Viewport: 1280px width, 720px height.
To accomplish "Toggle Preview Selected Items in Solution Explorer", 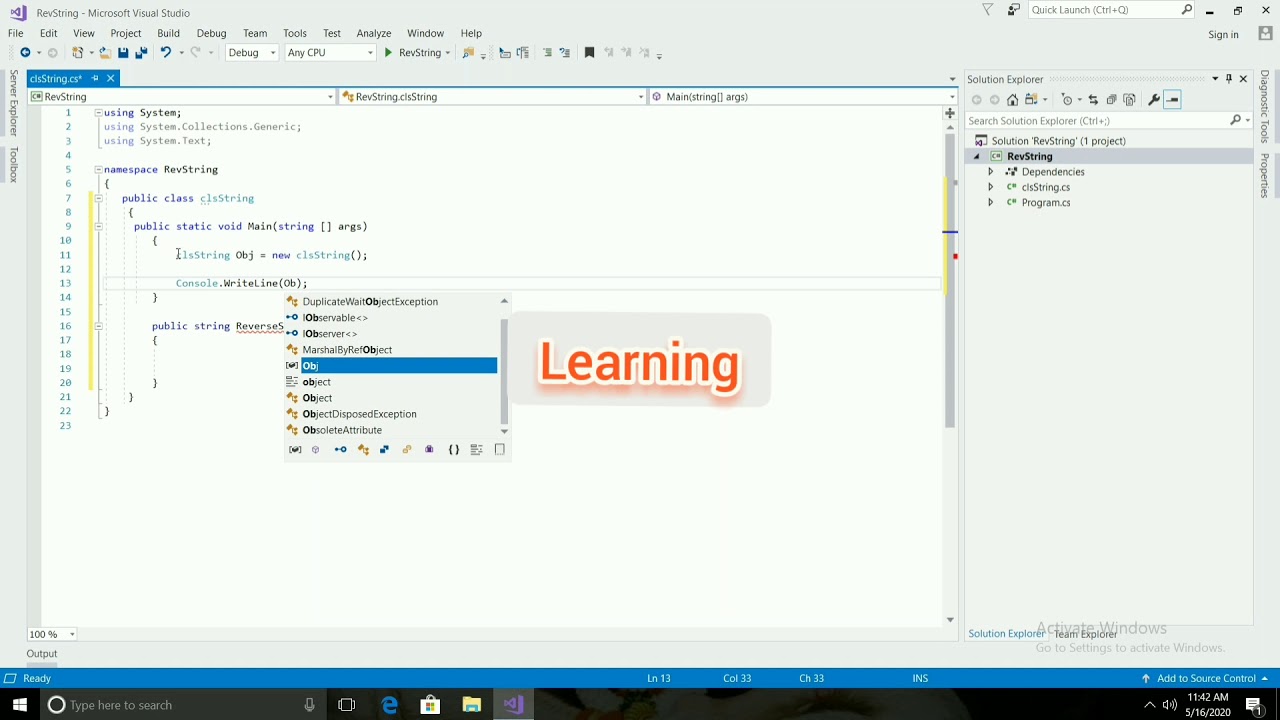I will click(x=1173, y=100).
